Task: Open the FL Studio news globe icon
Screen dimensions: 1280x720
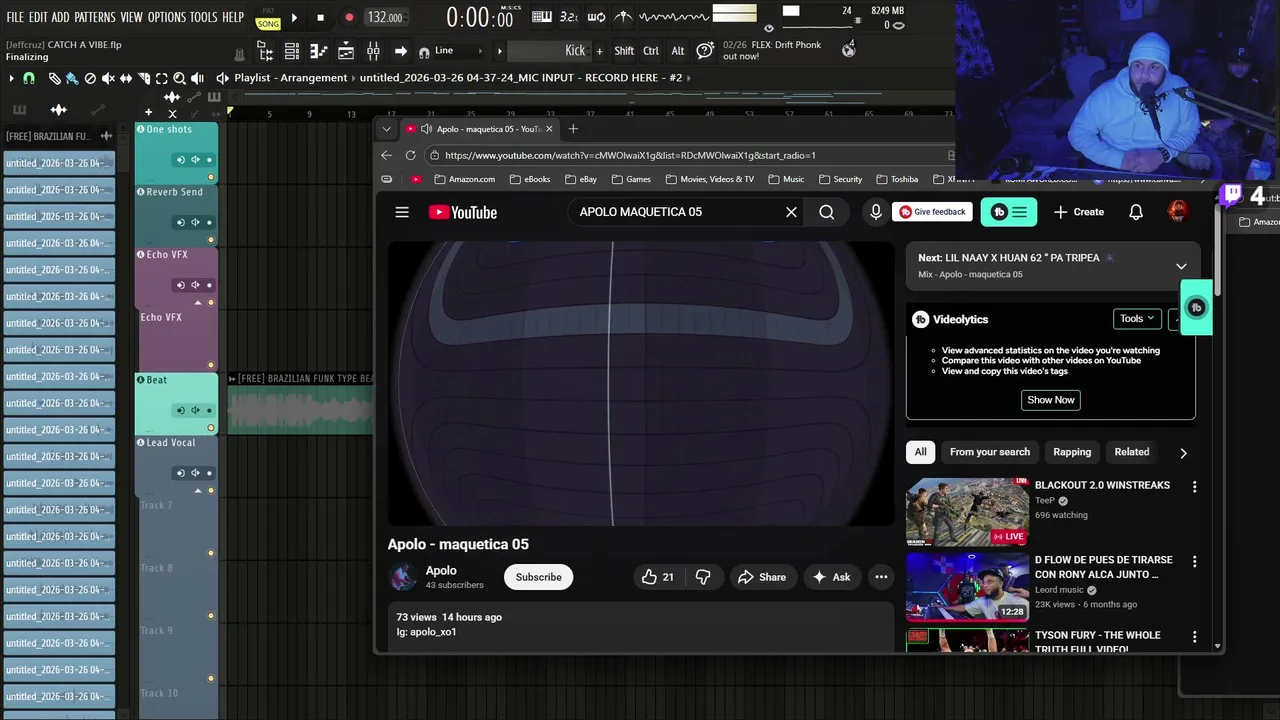Action: [849, 49]
